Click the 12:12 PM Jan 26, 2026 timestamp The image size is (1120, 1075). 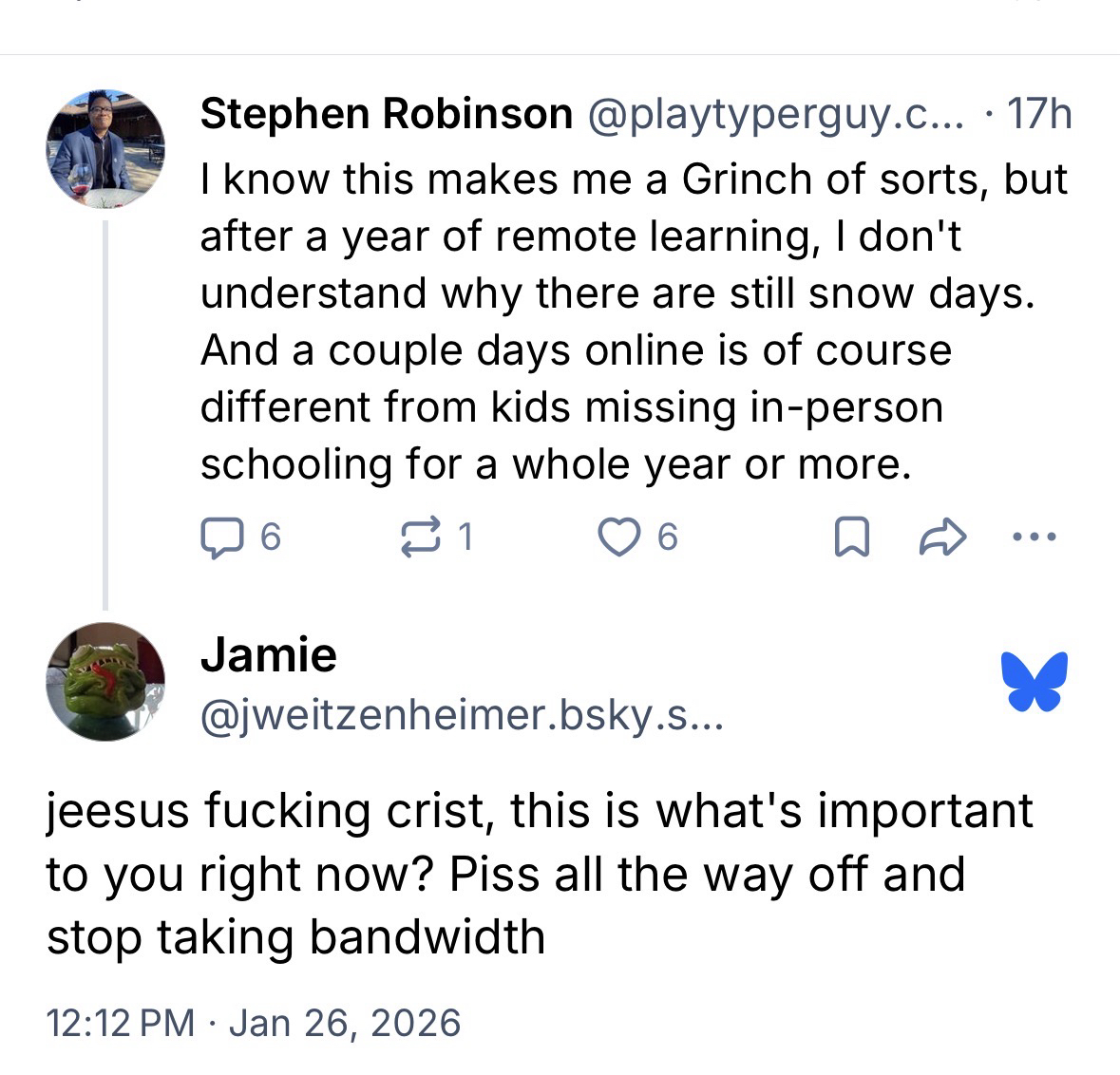(254, 1023)
